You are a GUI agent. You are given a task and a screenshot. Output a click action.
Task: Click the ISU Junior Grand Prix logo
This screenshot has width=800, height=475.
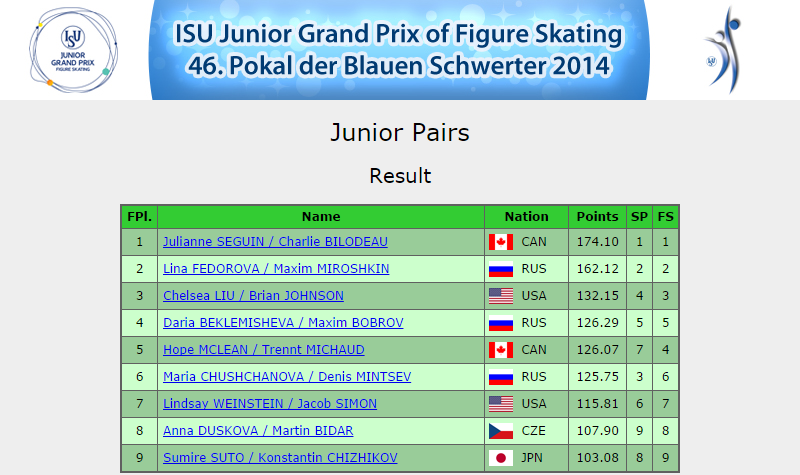(x=73, y=50)
